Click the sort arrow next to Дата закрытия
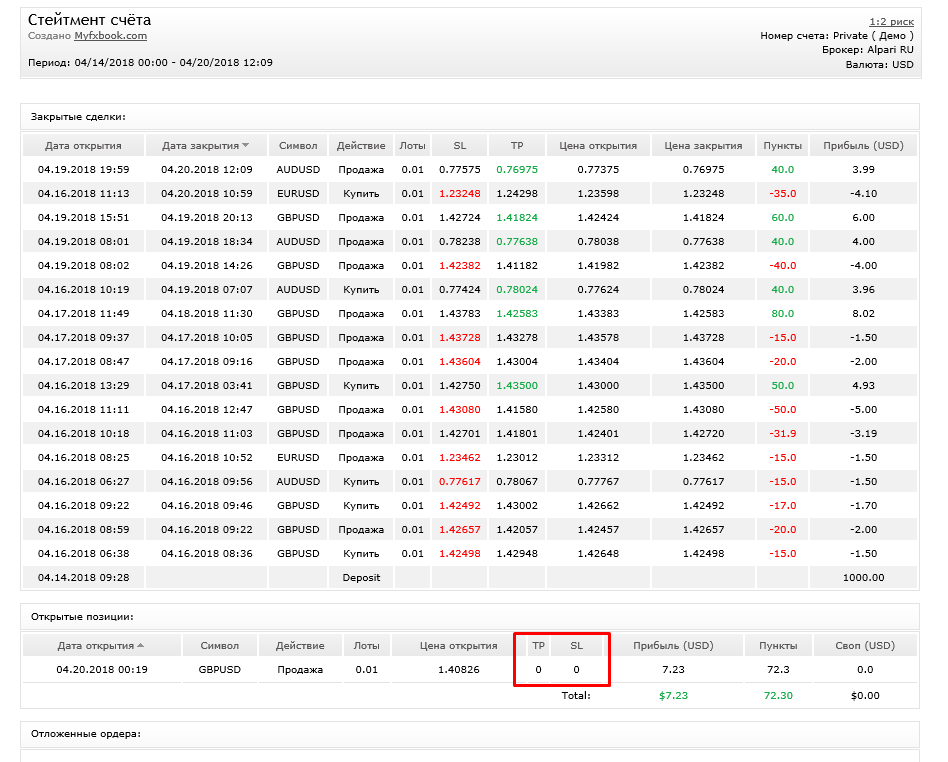 (245, 145)
